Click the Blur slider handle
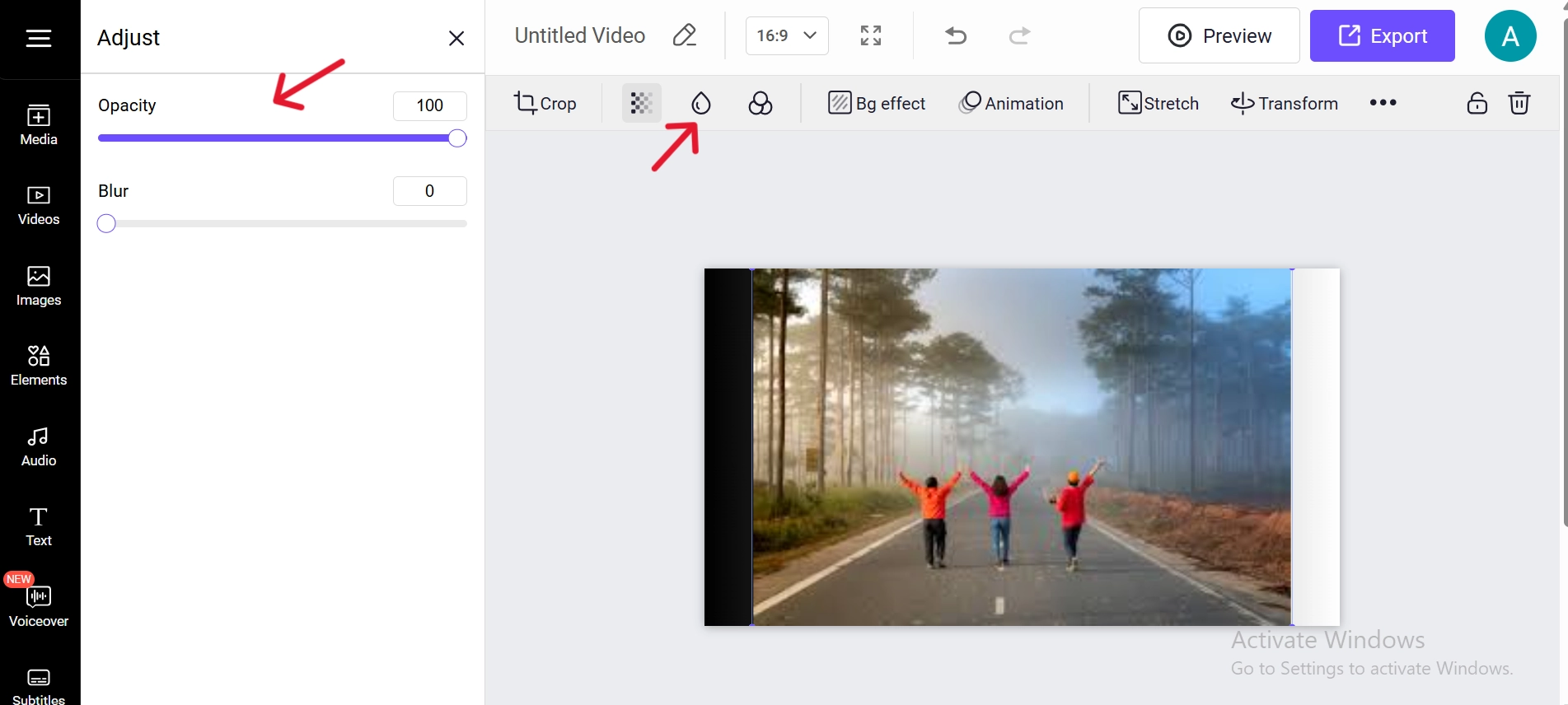Viewport: 1568px width, 705px height. 106,224
